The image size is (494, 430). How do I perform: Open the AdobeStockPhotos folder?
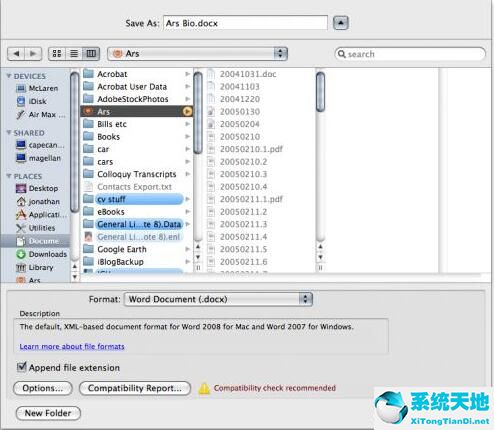click(136, 99)
